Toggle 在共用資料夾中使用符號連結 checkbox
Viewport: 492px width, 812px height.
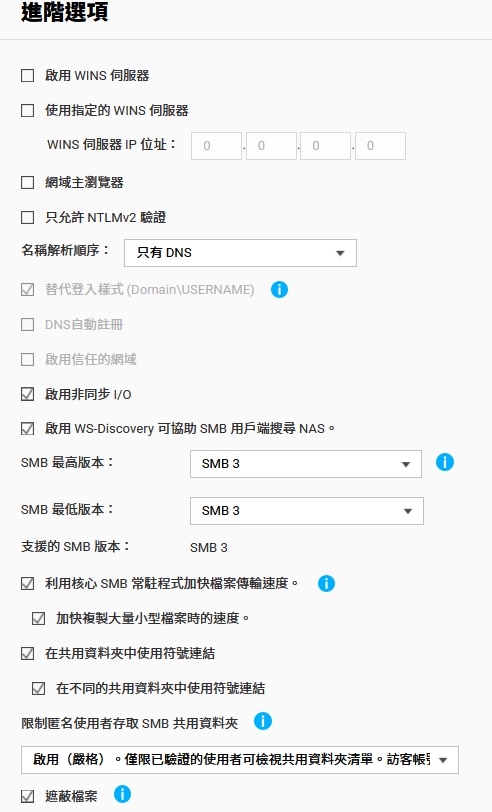(27, 653)
